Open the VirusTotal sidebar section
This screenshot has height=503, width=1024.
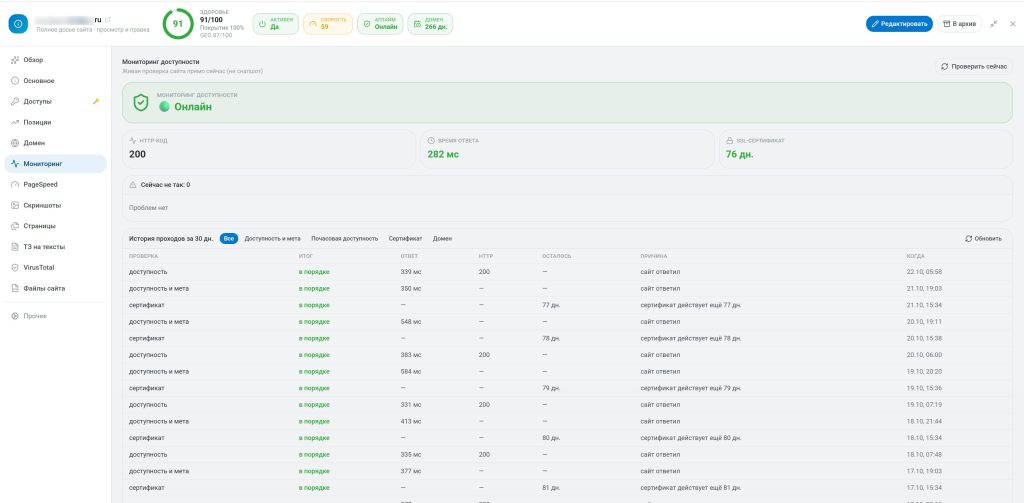(x=56, y=268)
